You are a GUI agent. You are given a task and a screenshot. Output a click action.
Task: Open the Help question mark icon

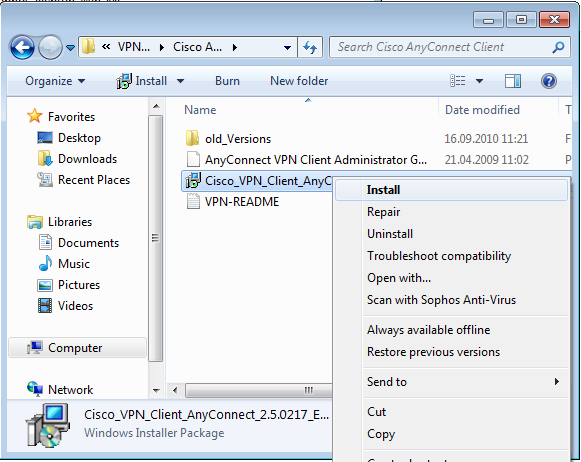point(548,81)
